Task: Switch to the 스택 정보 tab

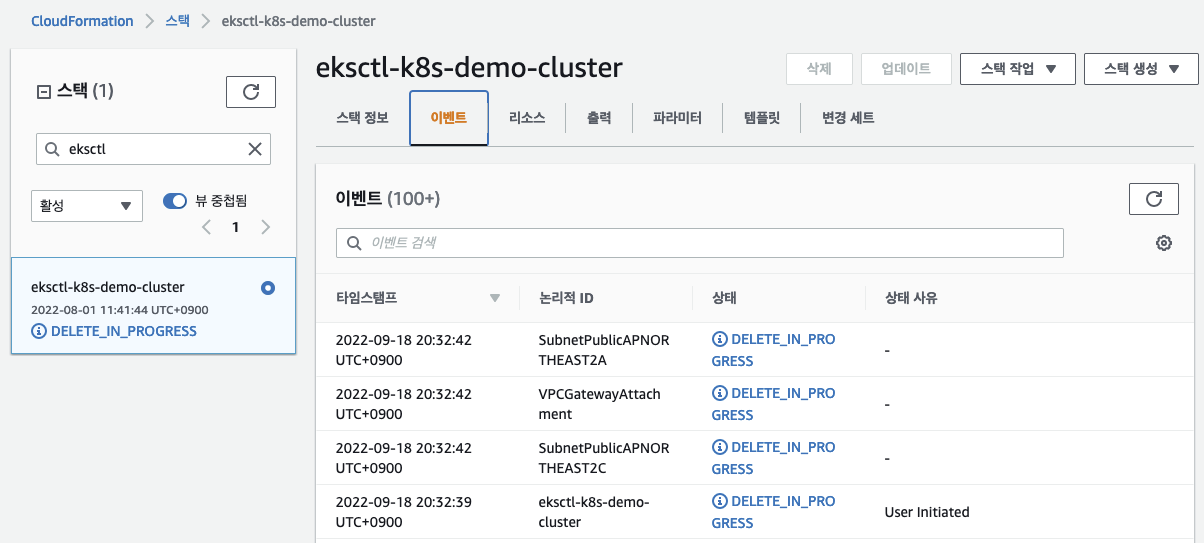Action: 362,118
